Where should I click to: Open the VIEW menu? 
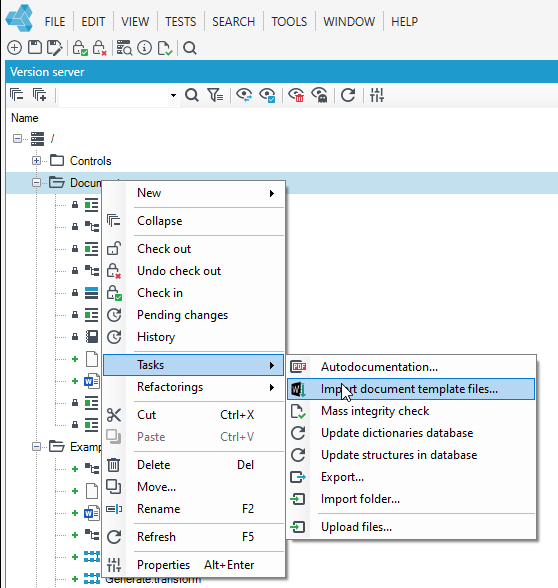click(135, 21)
